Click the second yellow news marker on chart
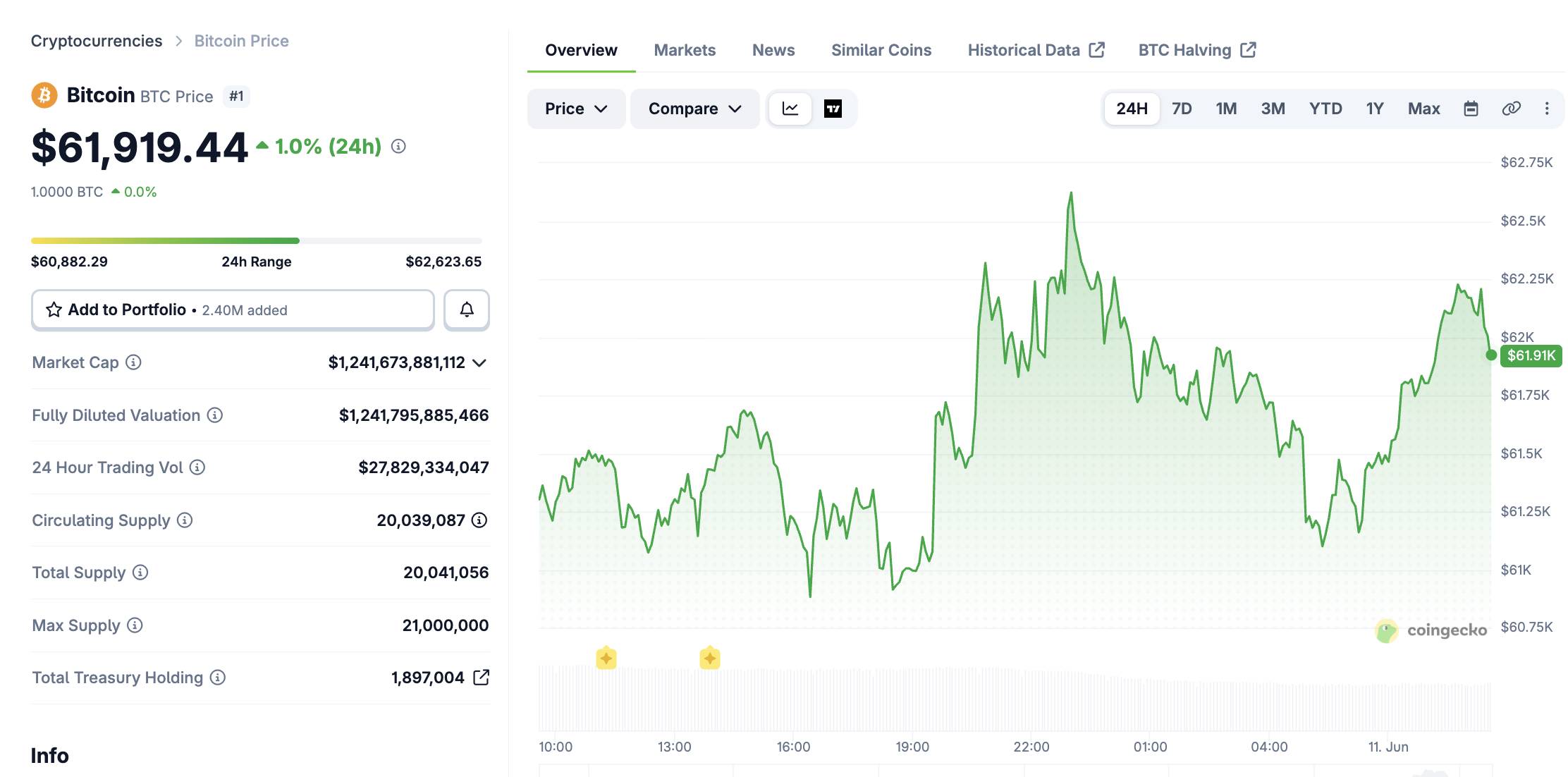This screenshot has height=777, width=1568. click(x=710, y=658)
